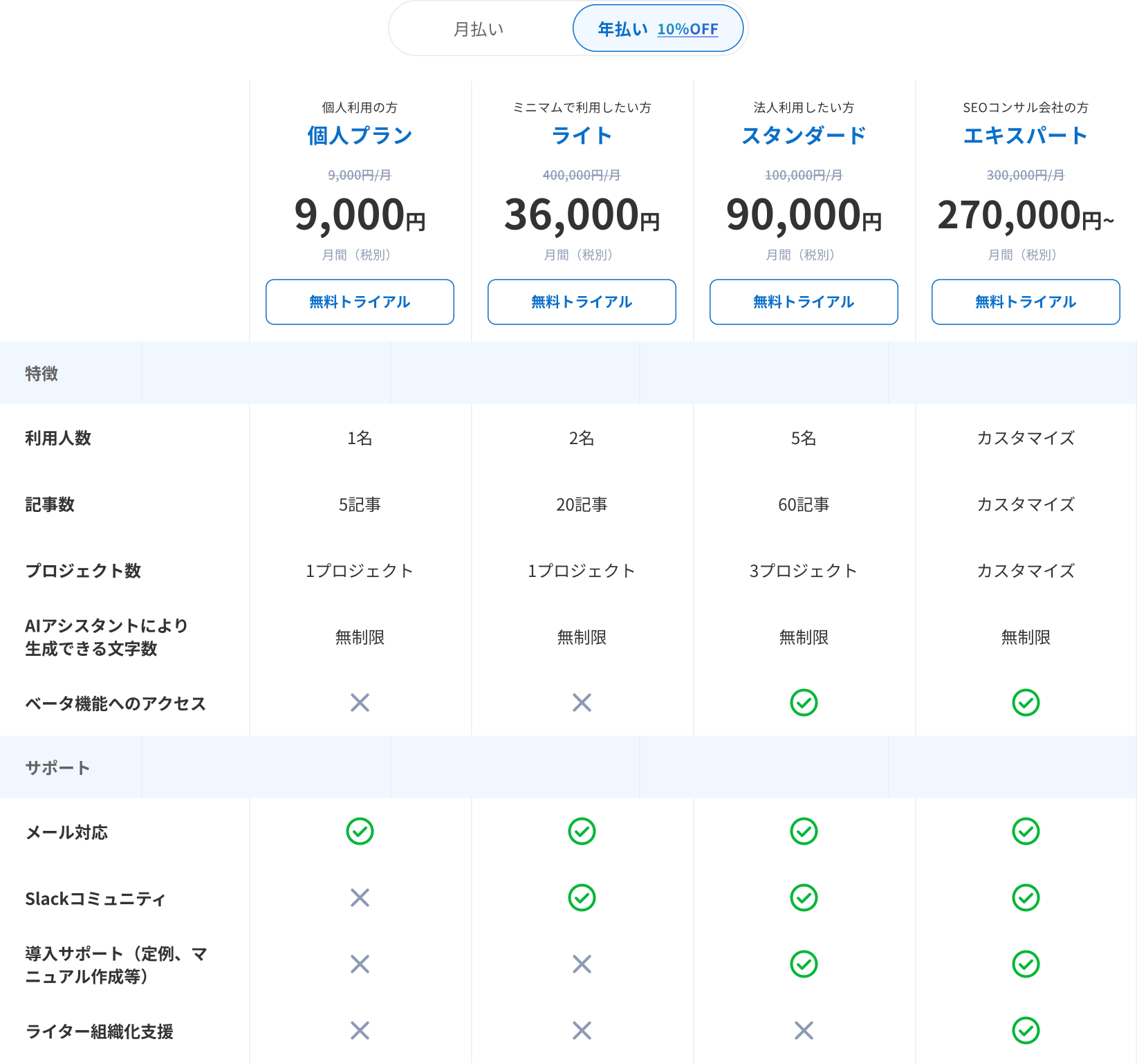Viewport: 1137px width, 1064px height.
Task: Click Slackコミュニティ cross for 個人プラン
Action: [360, 898]
